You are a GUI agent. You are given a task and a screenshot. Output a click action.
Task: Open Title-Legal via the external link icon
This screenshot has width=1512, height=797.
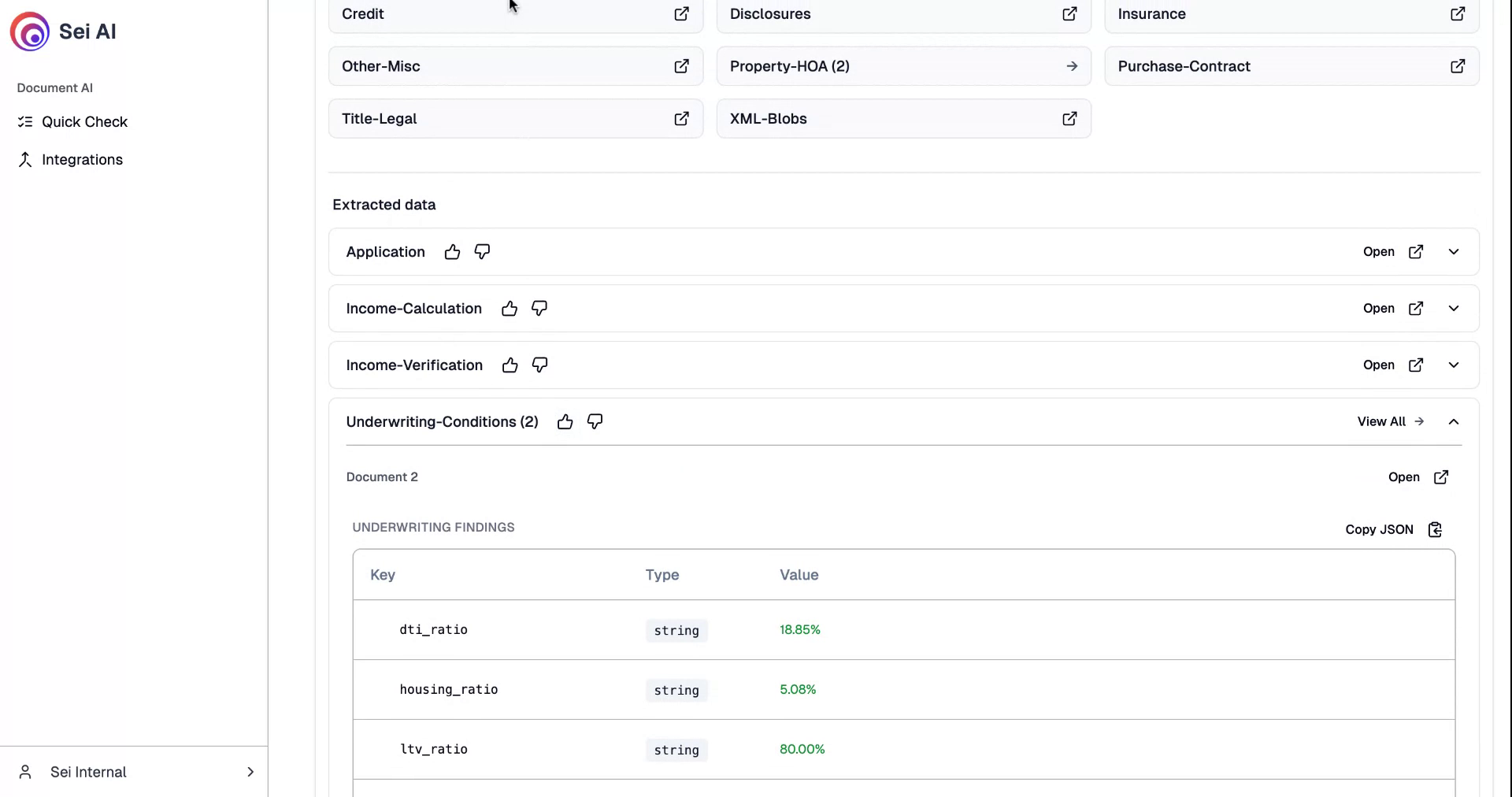point(681,118)
